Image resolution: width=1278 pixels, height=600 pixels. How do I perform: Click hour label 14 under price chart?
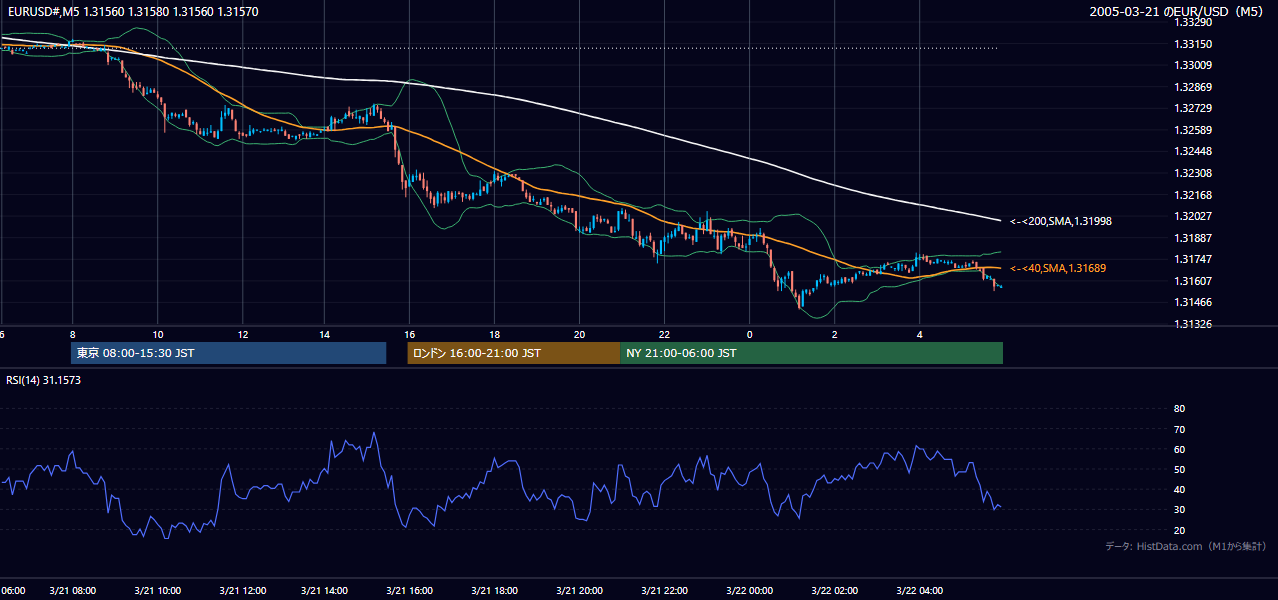click(325, 334)
